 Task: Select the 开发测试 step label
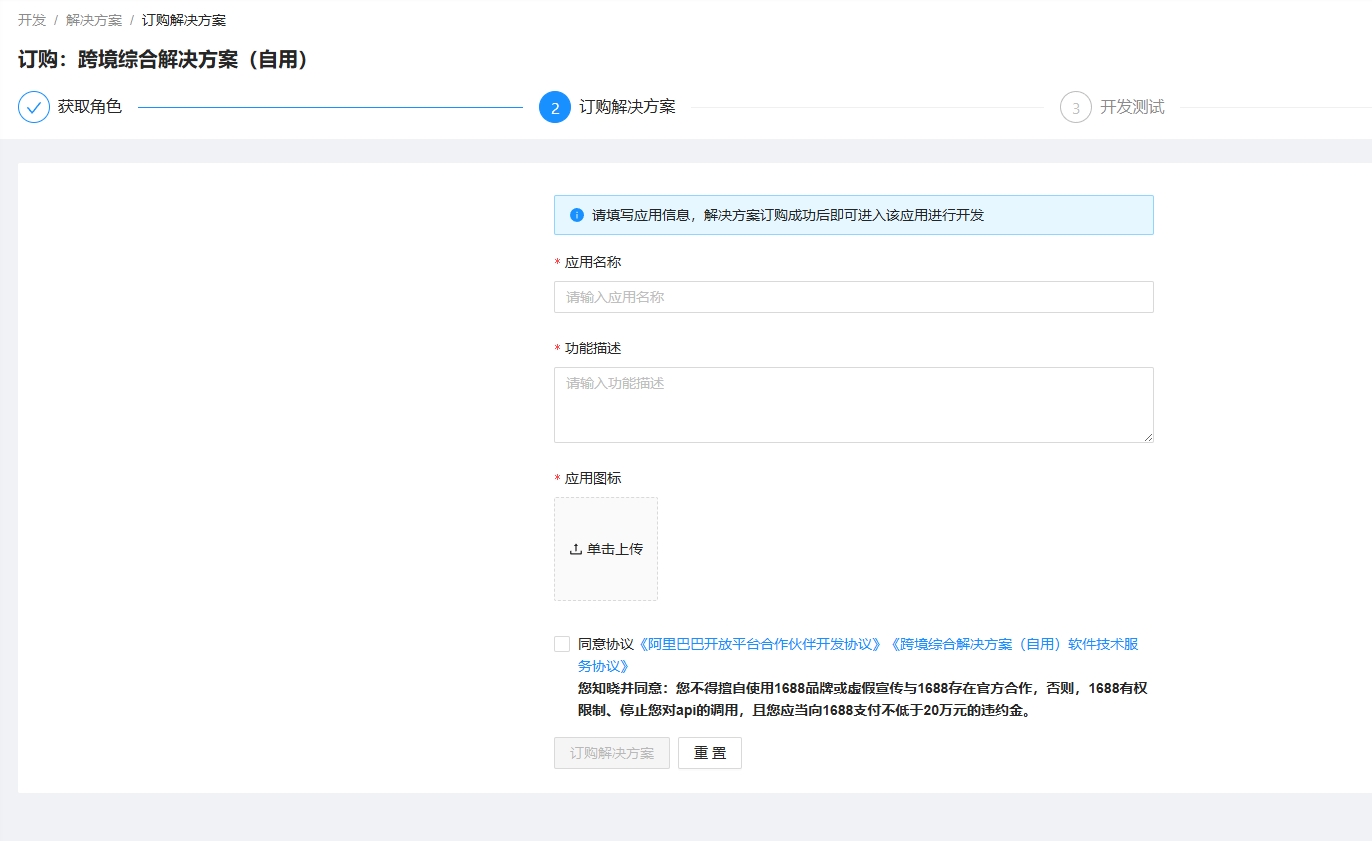coord(1132,107)
